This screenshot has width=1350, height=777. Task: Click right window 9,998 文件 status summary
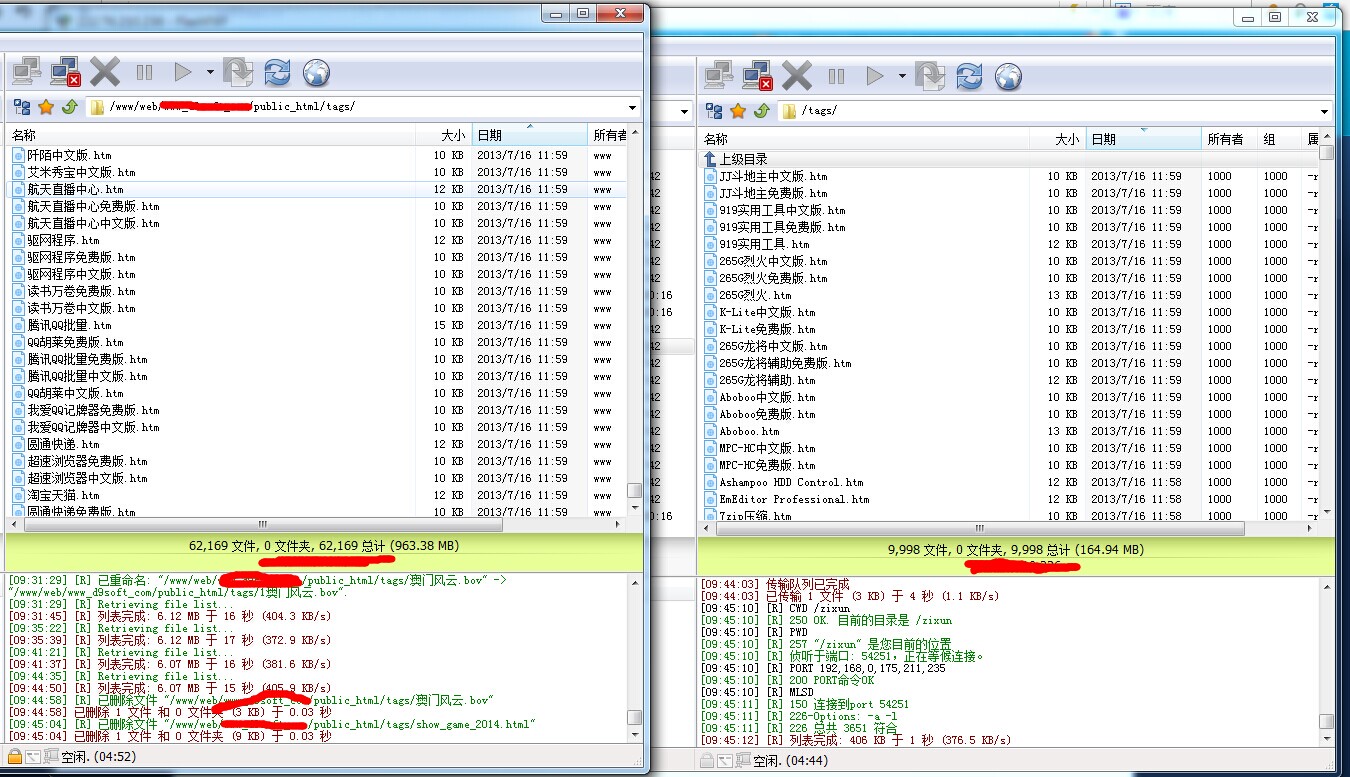1016,549
